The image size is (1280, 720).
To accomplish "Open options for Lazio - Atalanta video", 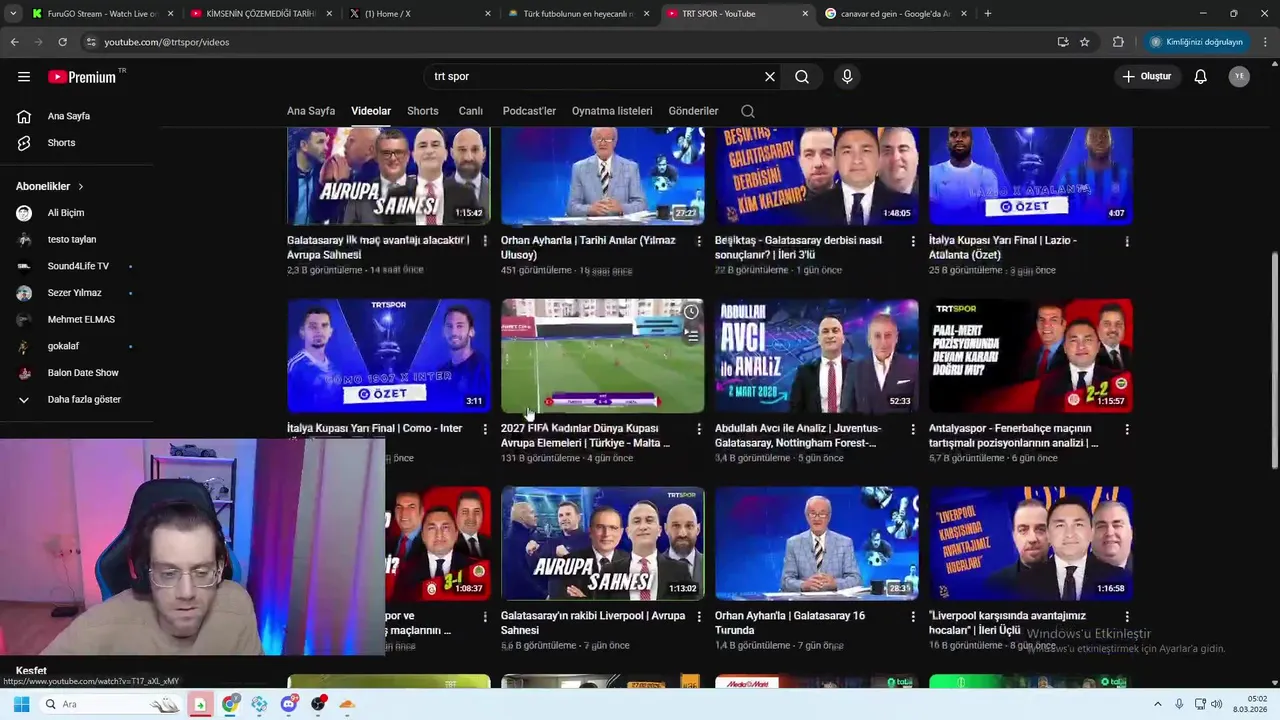I will pyautogui.click(x=1127, y=241).
